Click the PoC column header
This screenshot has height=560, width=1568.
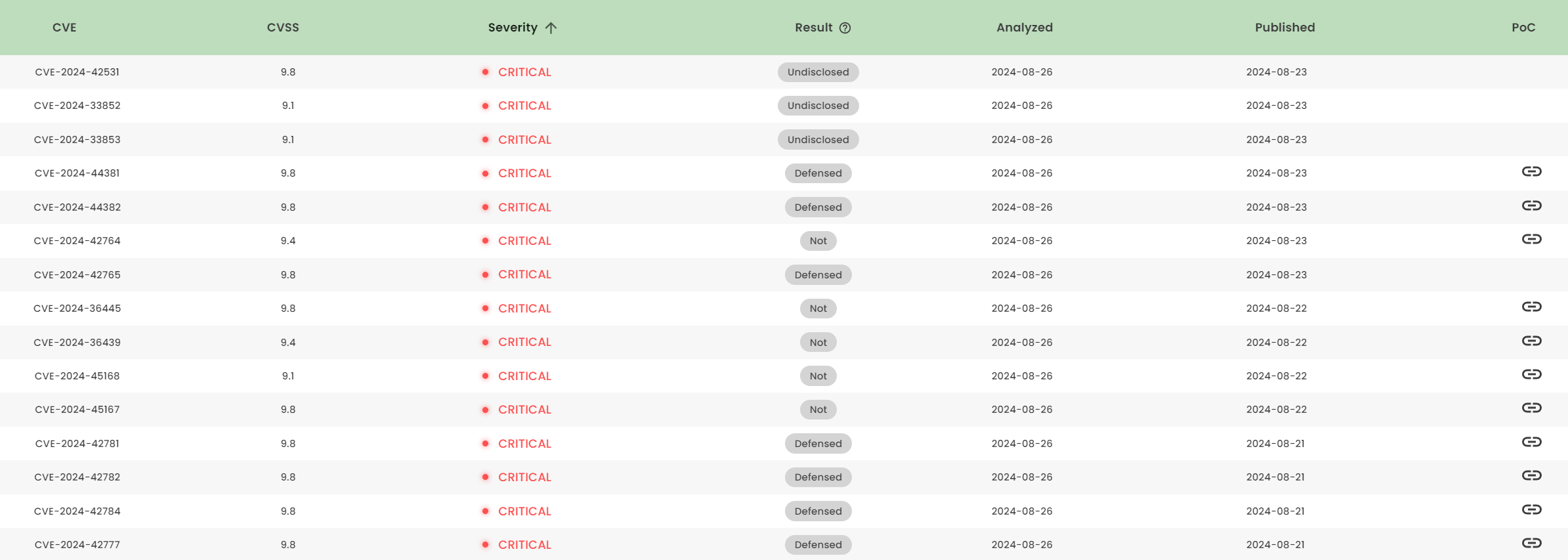tap(1523, 28)
